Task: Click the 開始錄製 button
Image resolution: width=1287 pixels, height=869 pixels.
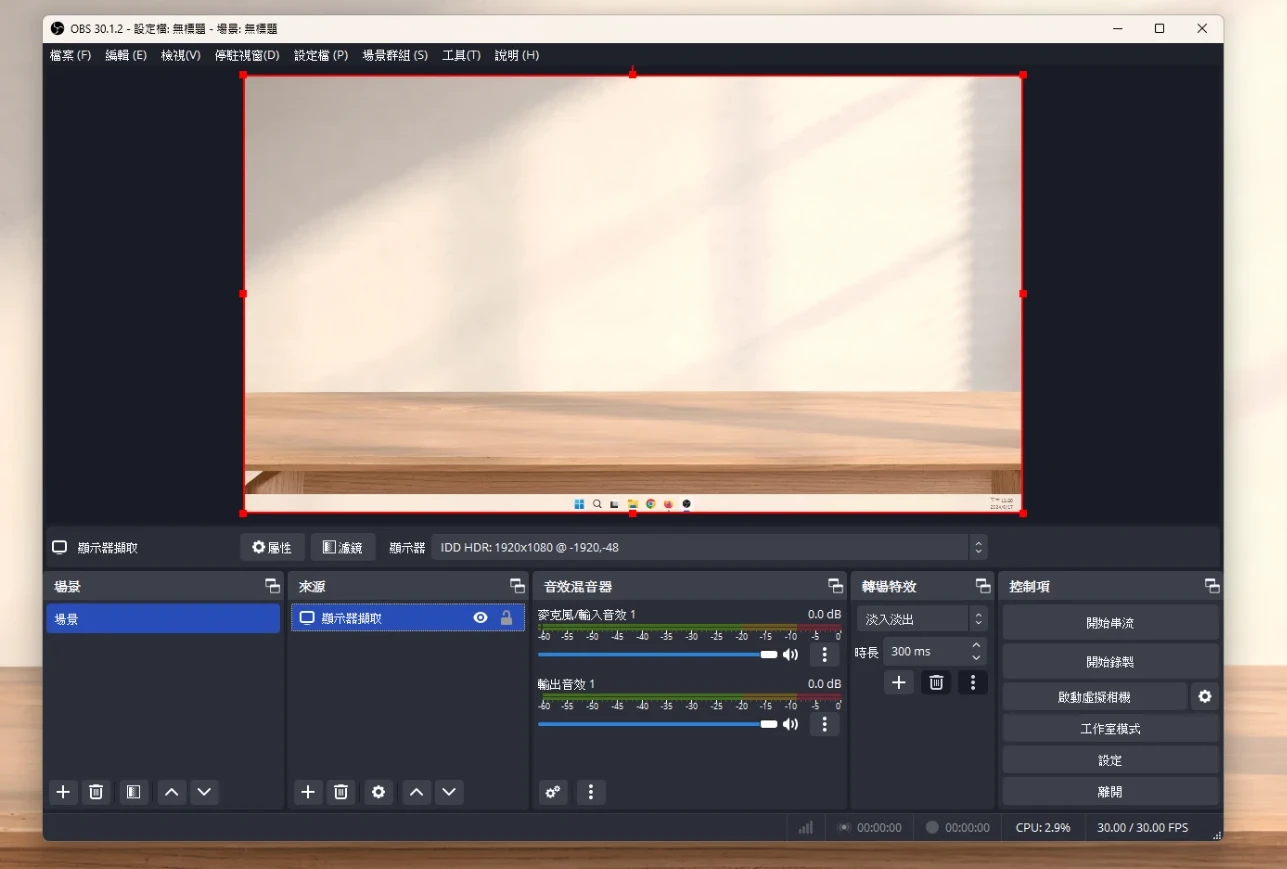Action: [1109, 662]
